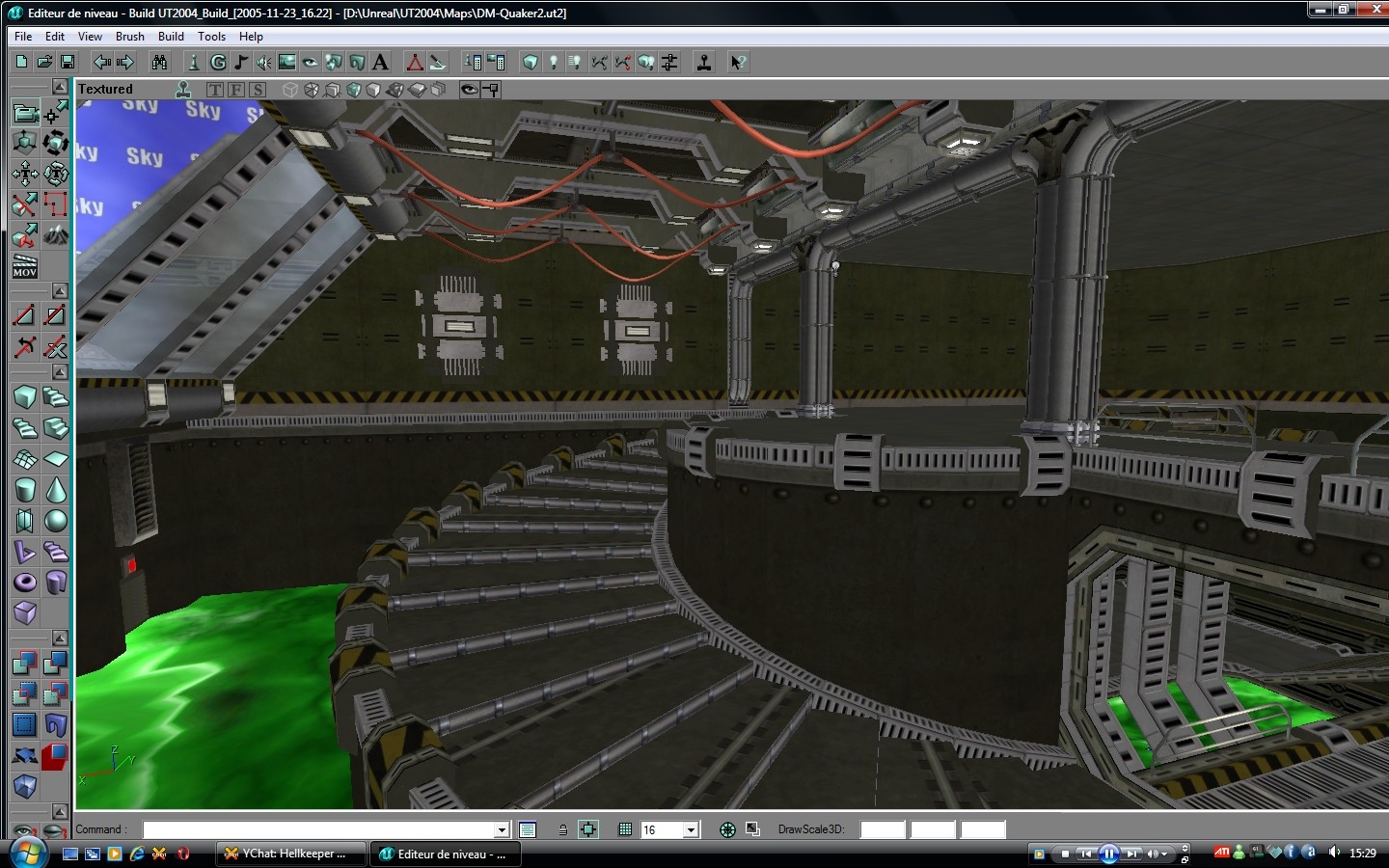This screenshot has width=1389, height=868.
Task: Expand the Command history dropdown
Action: 502,829
